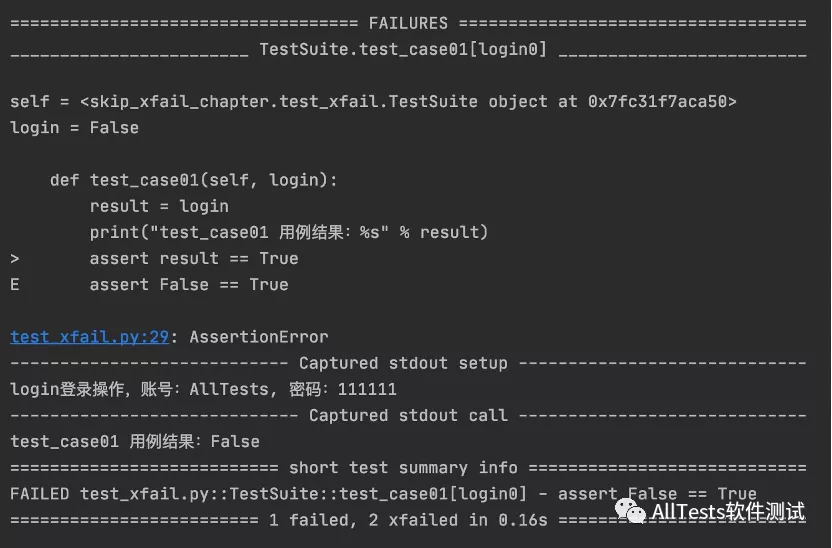Viewport: 832px width, 548px height.
Task: Click the '>' marker on the assert result line
Action: (x=15, y=258)
